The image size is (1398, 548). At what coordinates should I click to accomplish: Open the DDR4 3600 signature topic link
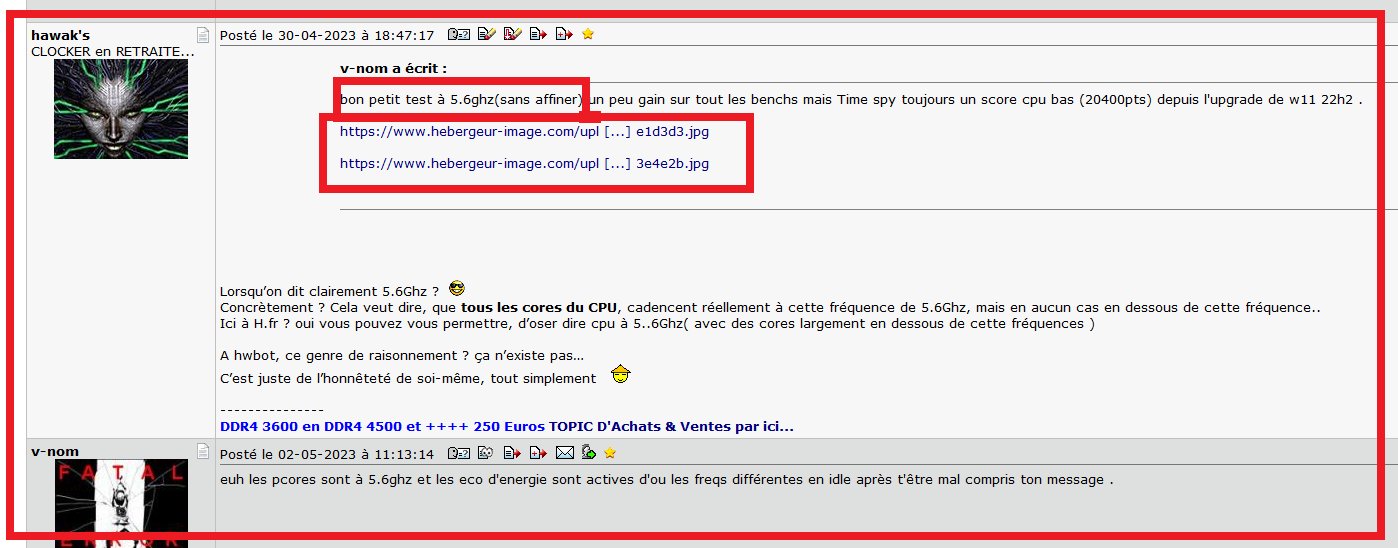[x=507, y=426]
